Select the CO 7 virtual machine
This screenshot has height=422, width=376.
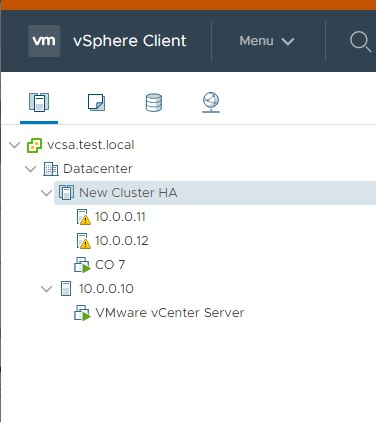click(110, 265)
